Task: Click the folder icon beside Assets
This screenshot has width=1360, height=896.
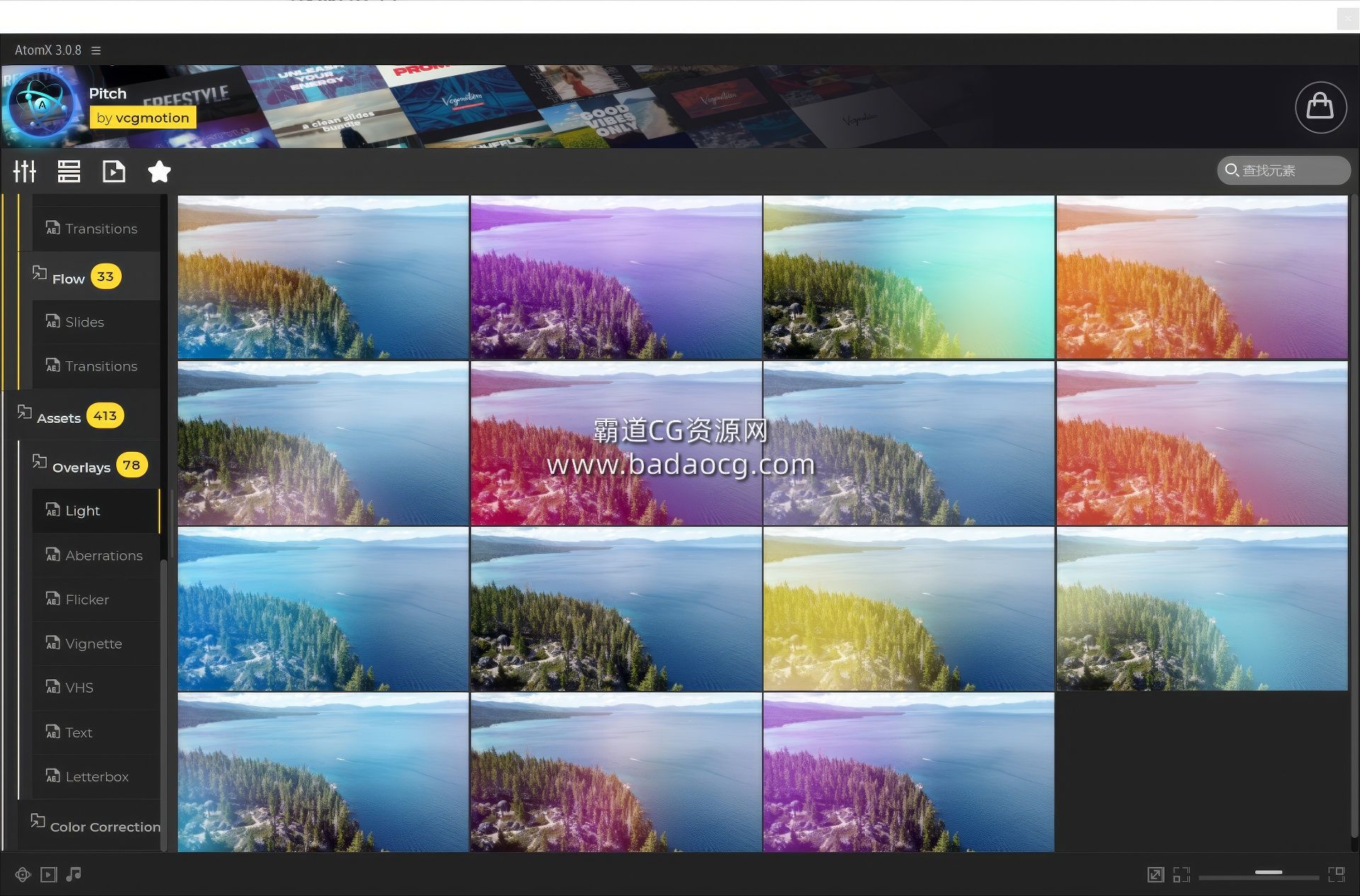Action: [25, 412]
